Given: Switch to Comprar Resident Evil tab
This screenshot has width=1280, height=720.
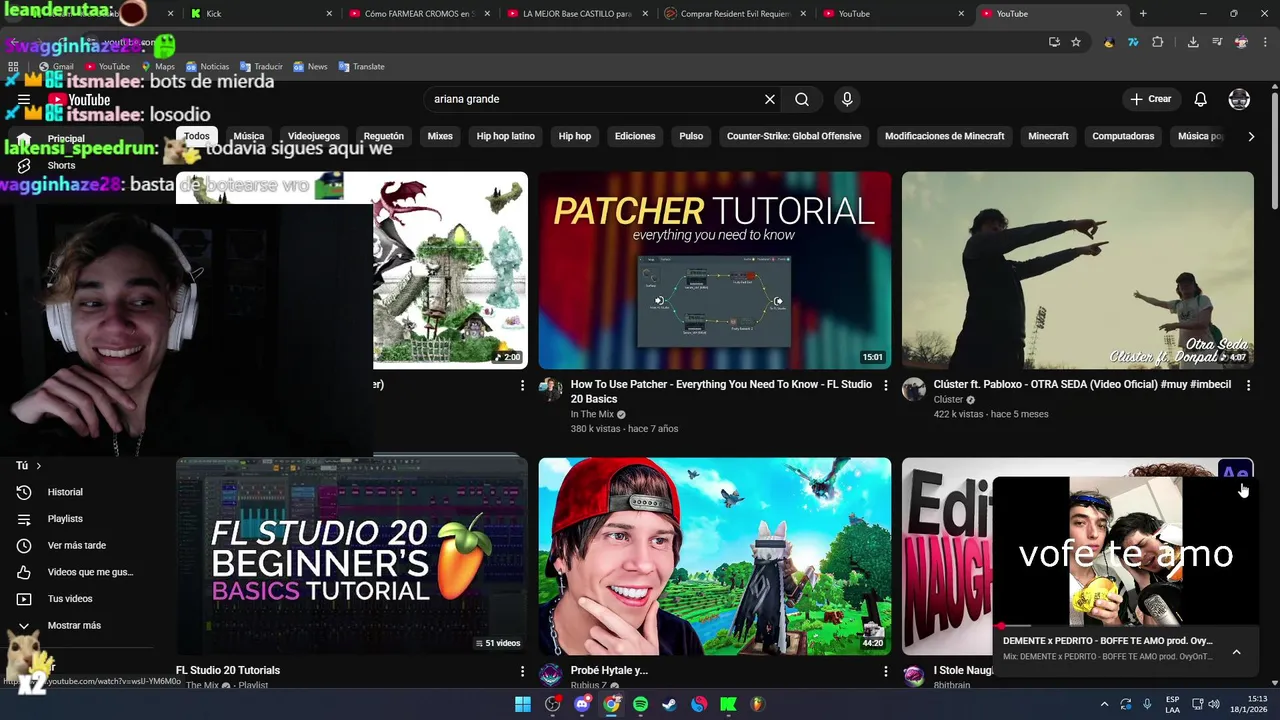Looking at the screenshot, I should 735,13.
